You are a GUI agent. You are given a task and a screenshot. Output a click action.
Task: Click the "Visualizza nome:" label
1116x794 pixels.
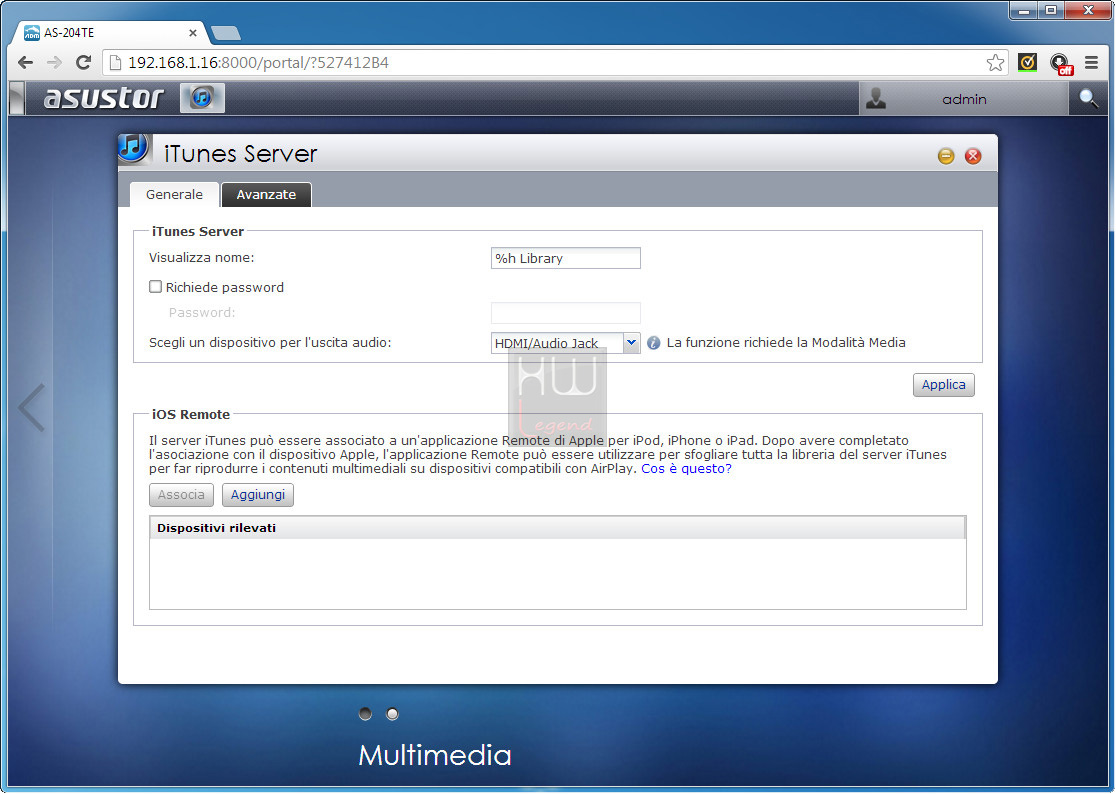point(201,258)
